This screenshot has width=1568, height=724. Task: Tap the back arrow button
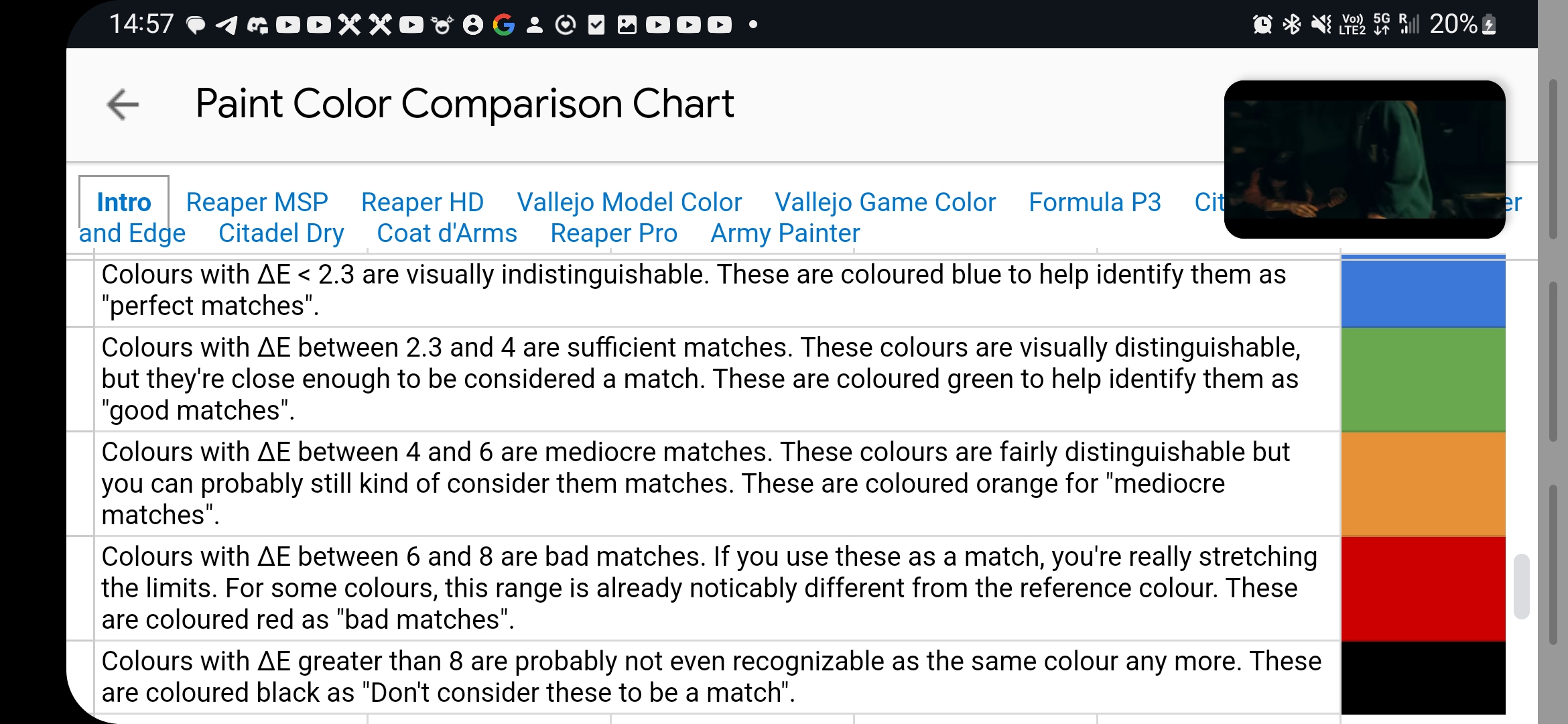123,105
